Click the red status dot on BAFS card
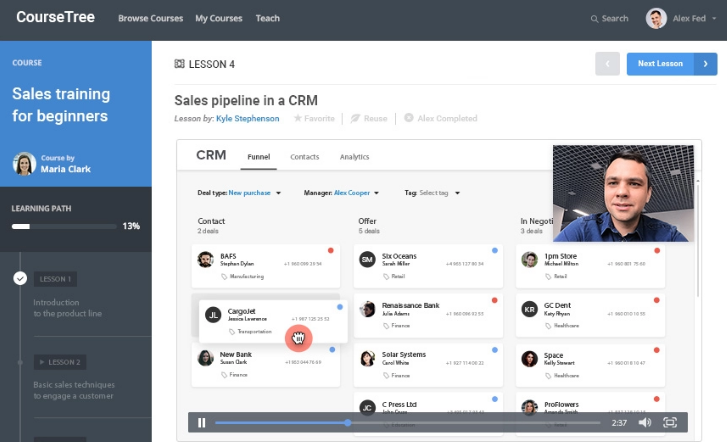The height and width of the screenshot is (442, 727). coord(331,250)
